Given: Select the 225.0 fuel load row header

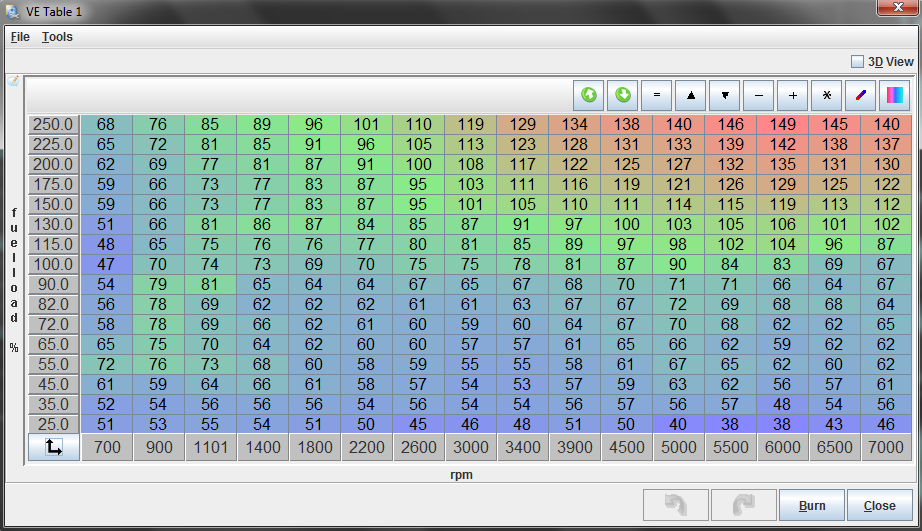Looking at the screenshot, I should 54,145.
